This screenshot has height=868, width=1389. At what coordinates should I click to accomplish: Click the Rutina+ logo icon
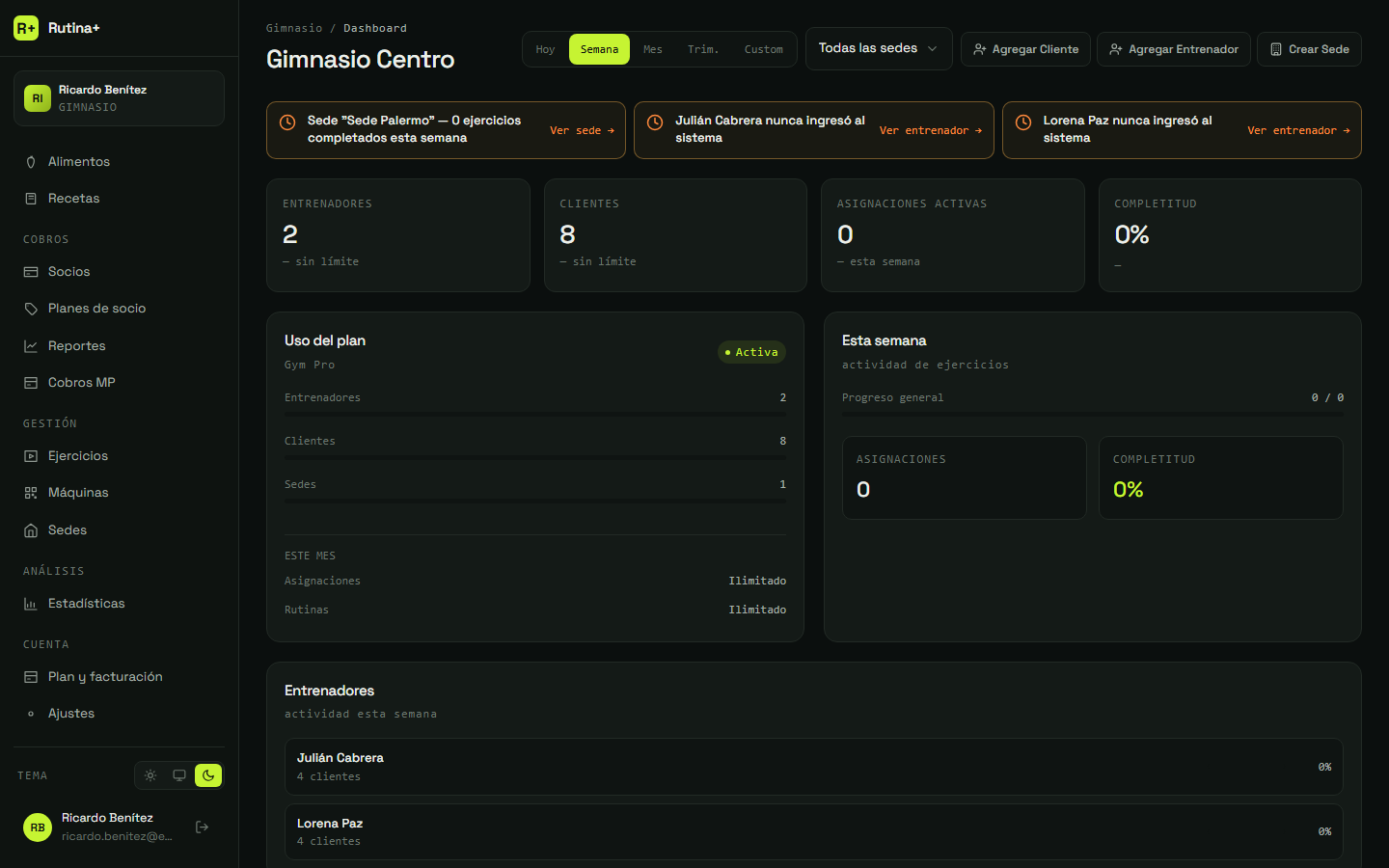(26, 28)
